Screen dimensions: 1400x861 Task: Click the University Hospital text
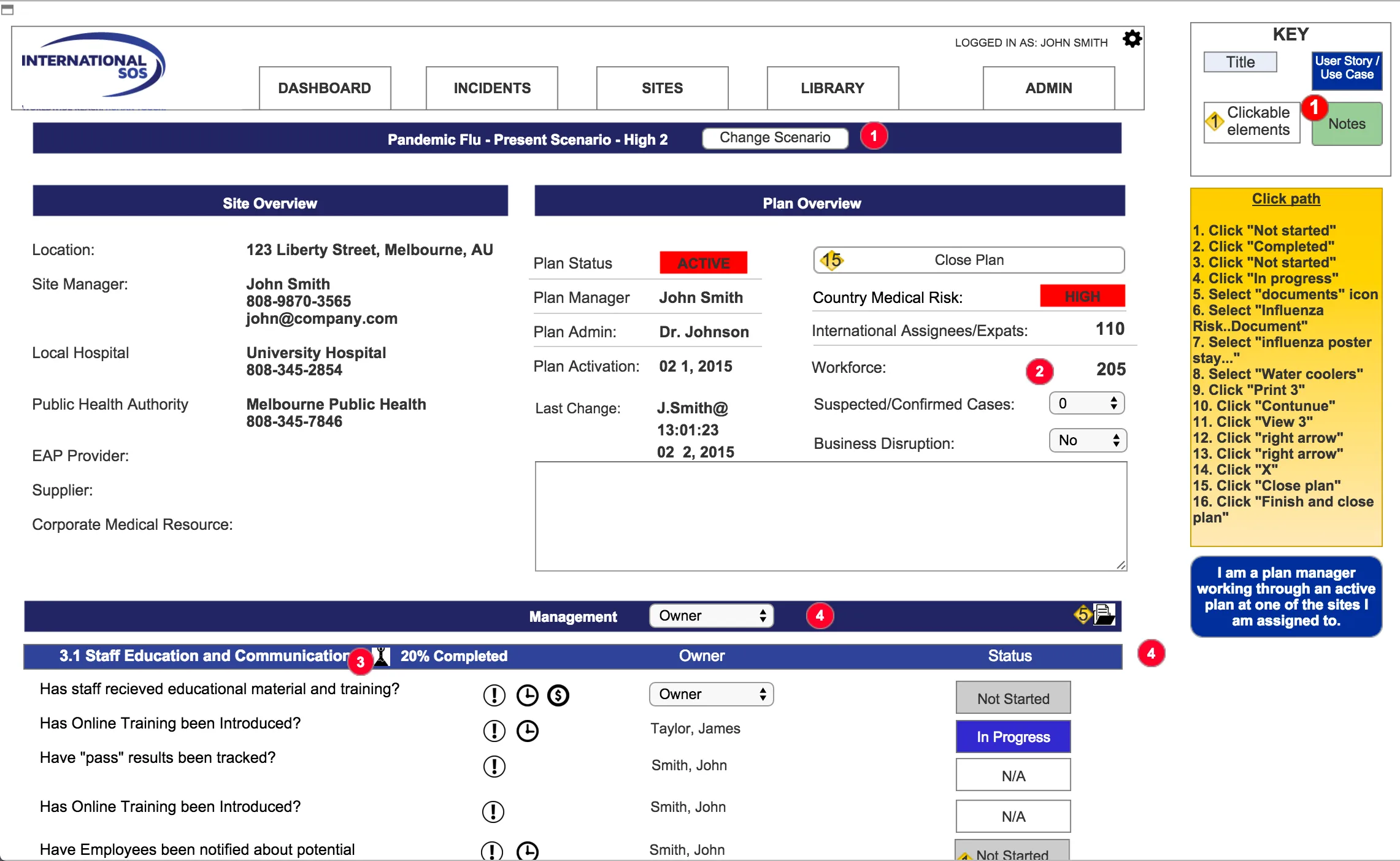coord(316,353)
